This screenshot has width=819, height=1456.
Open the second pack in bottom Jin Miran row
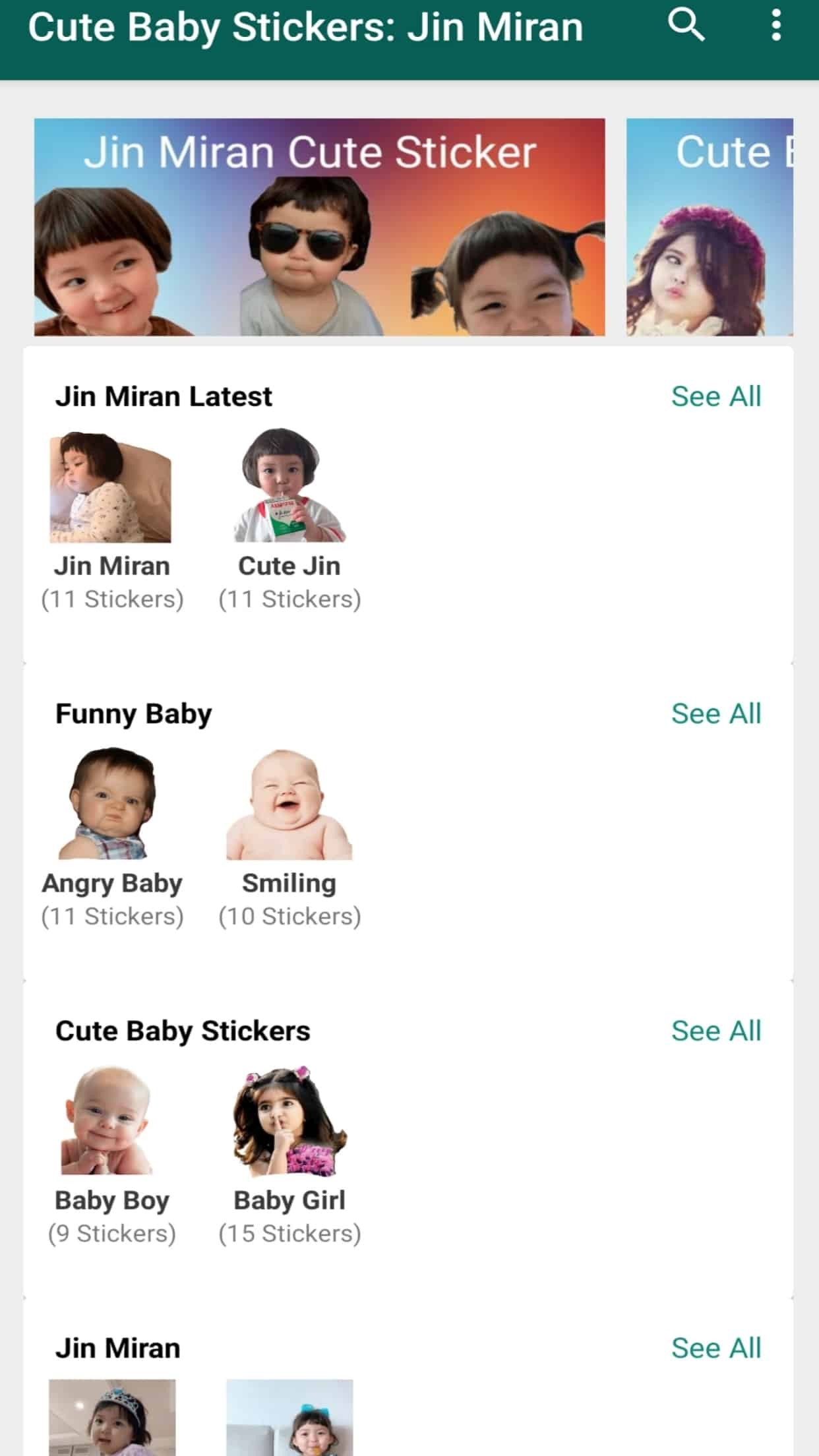289,1418
